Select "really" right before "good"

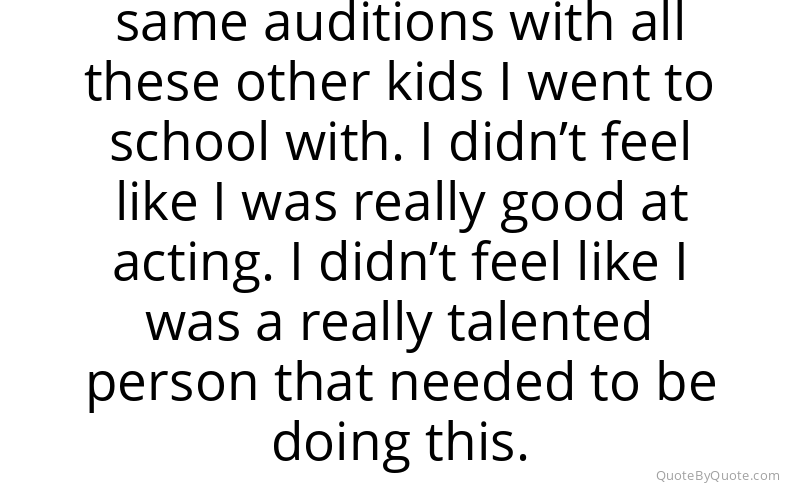pos(419,205)
